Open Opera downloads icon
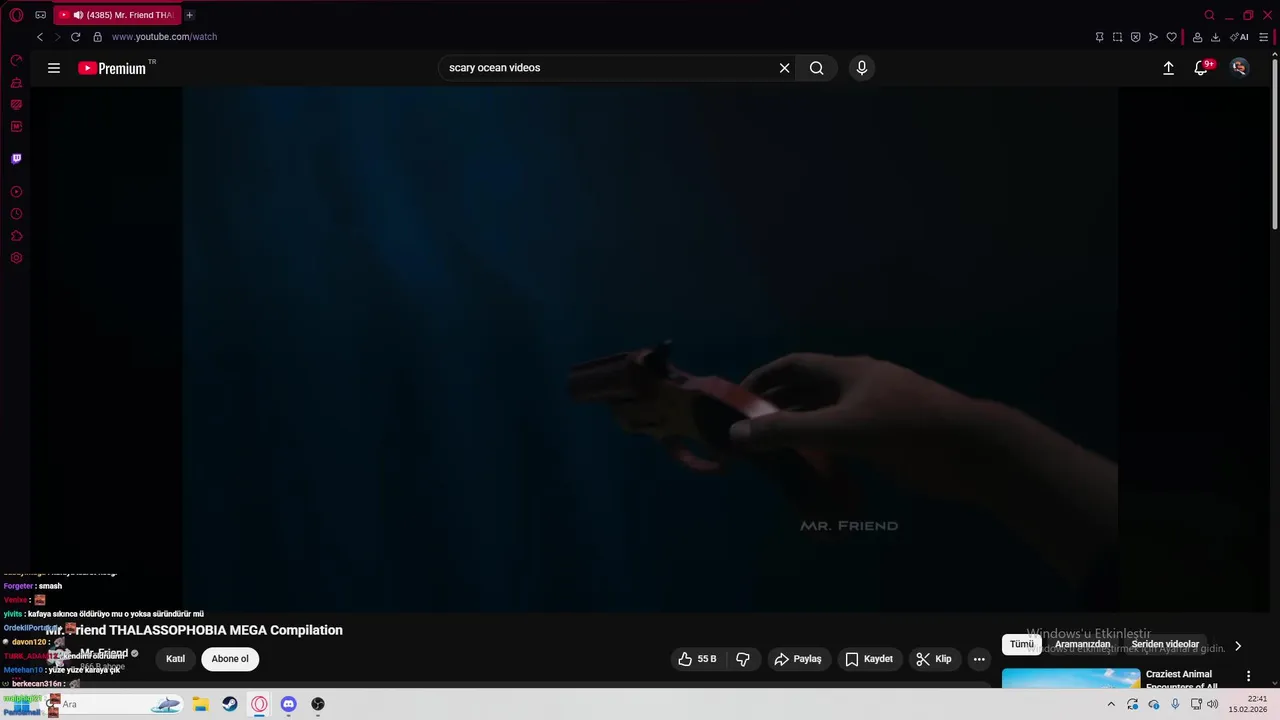 tap(1215, 37)
